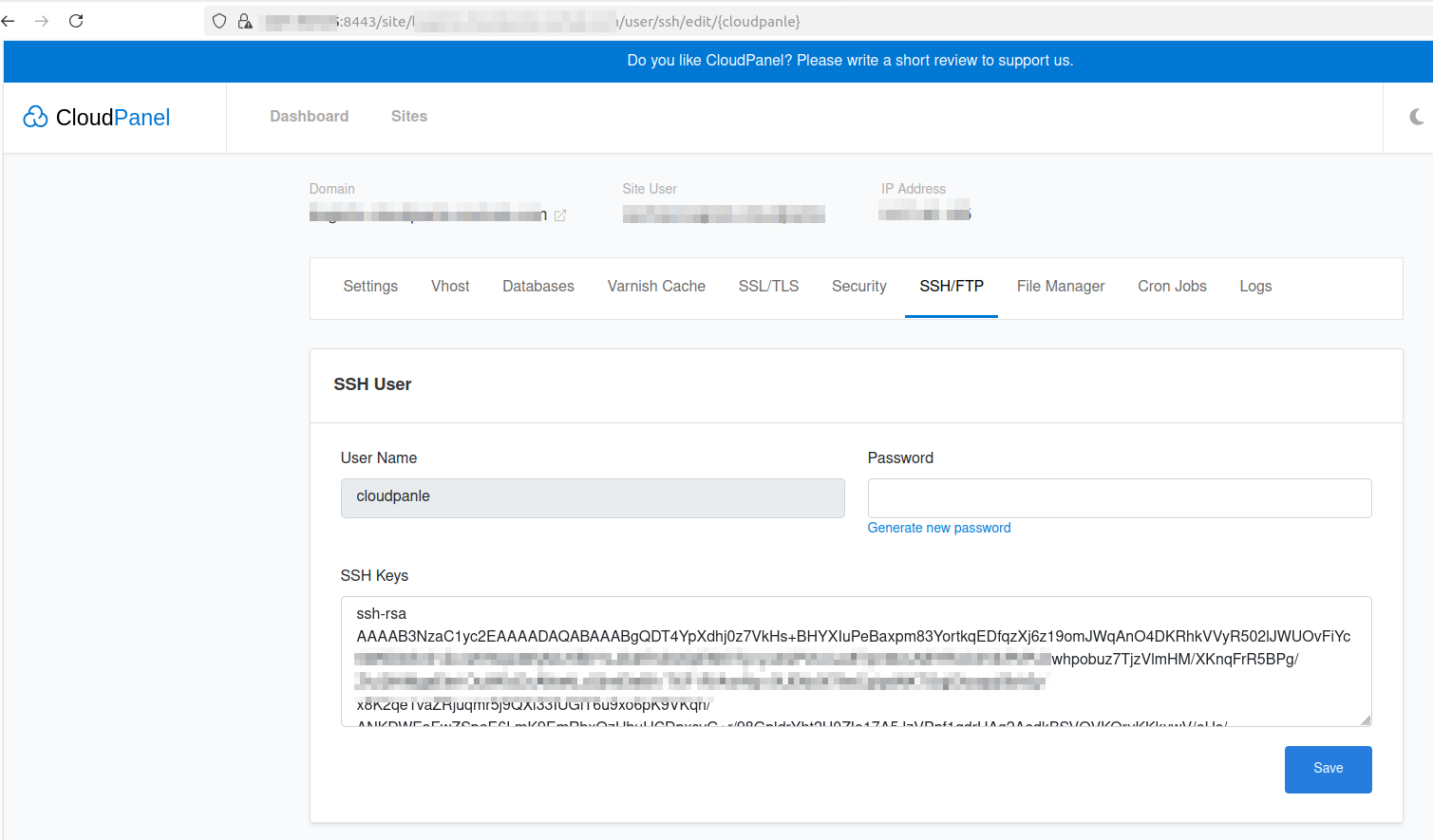Click inside the SSH Keys textarea
The height and width of the screenshot is (840, 1433).
[856, 662]
